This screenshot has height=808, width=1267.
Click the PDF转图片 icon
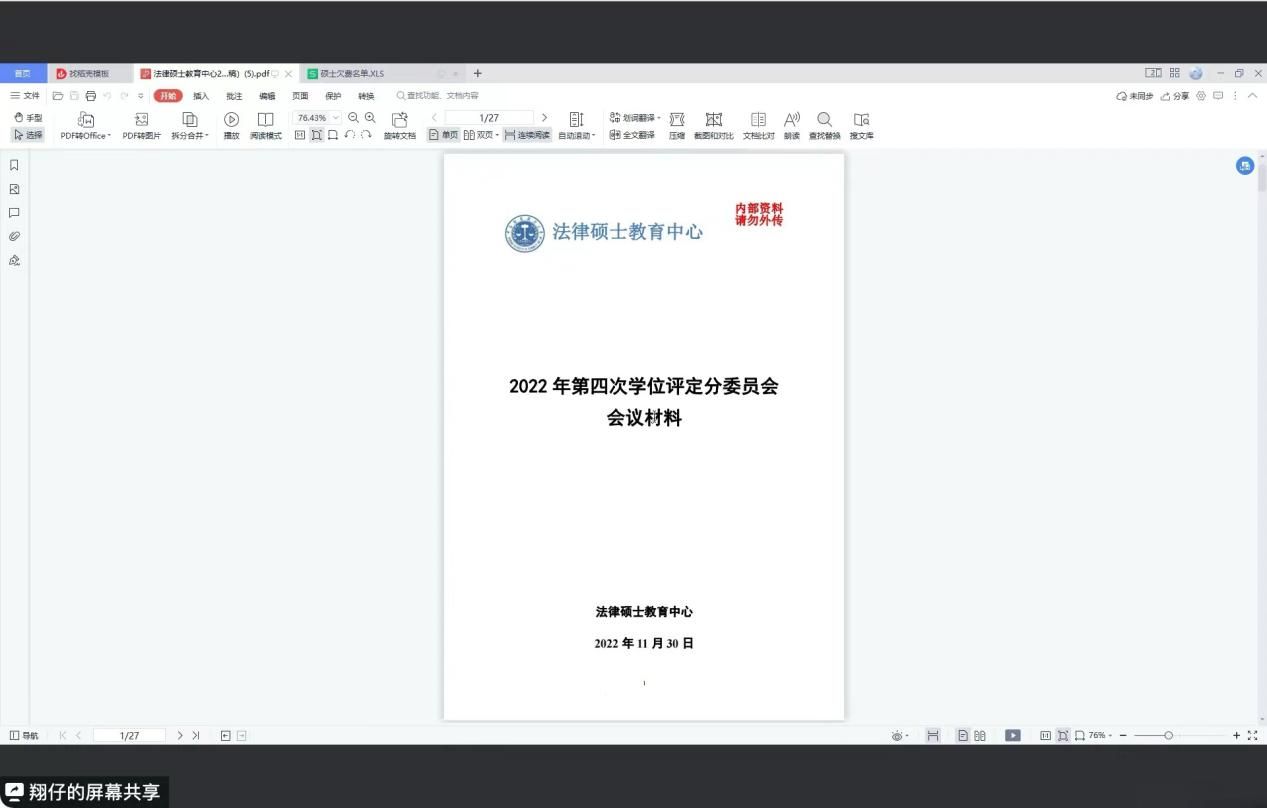tap(141, 120)
